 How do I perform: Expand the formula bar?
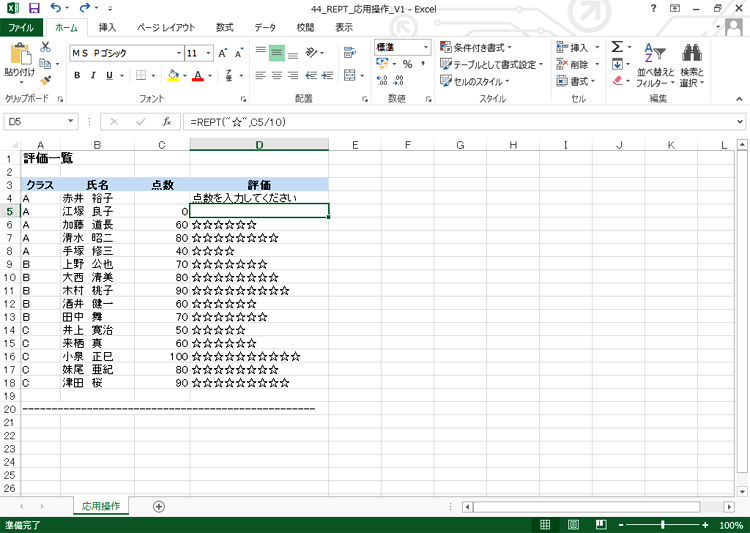741,122
